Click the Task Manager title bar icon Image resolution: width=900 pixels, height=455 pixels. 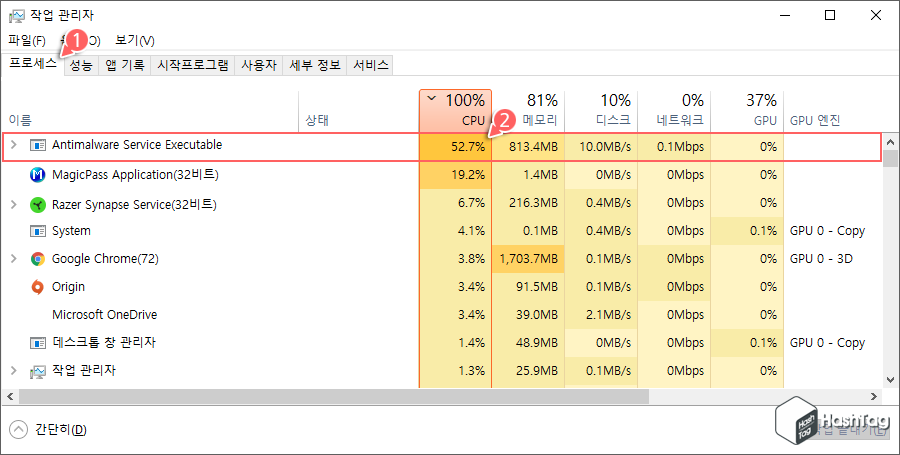tap(17, 15)
